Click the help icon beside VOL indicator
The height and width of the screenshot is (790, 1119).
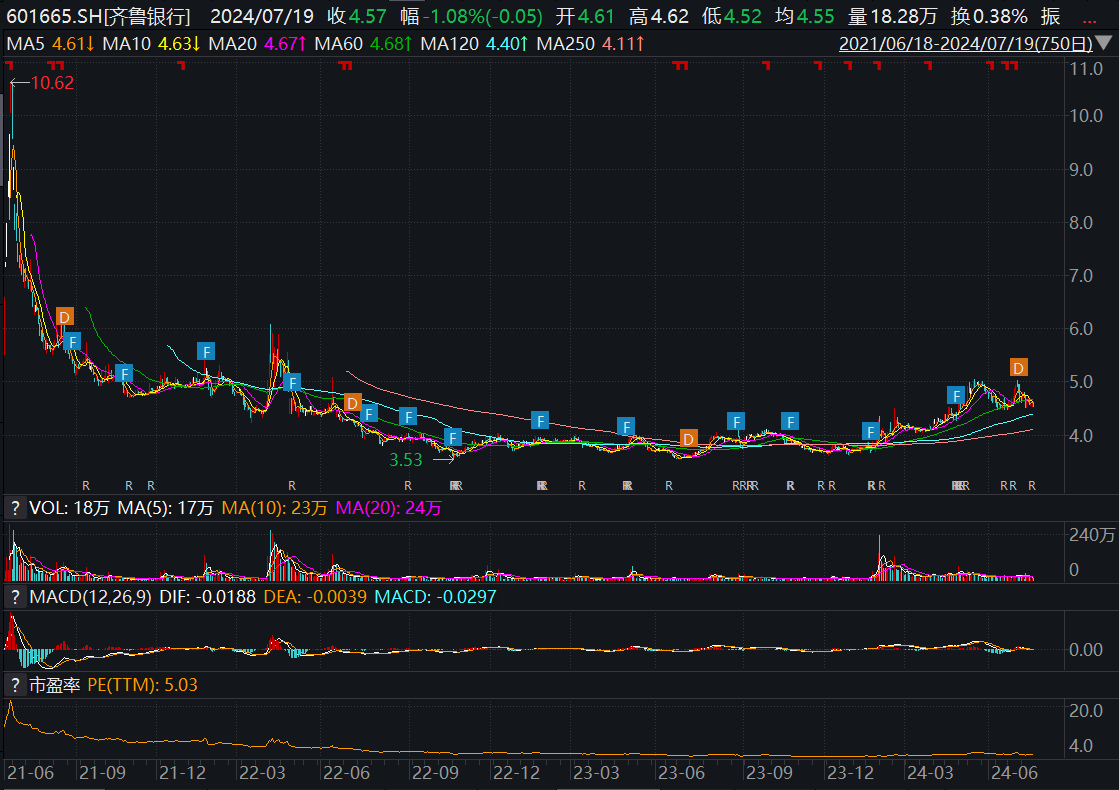[x=15, y=508]
